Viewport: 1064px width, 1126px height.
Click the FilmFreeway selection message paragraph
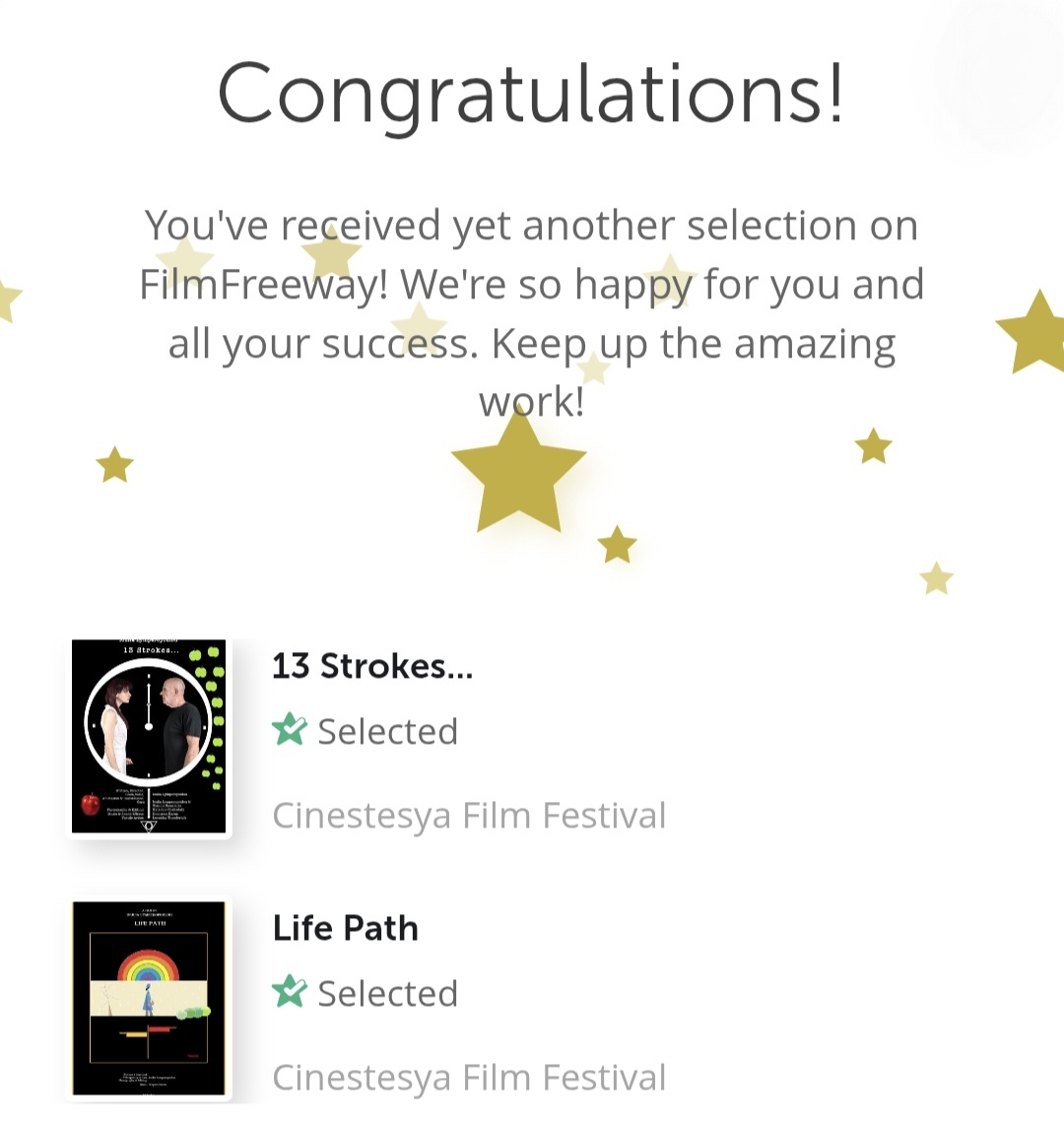[531, 313]
